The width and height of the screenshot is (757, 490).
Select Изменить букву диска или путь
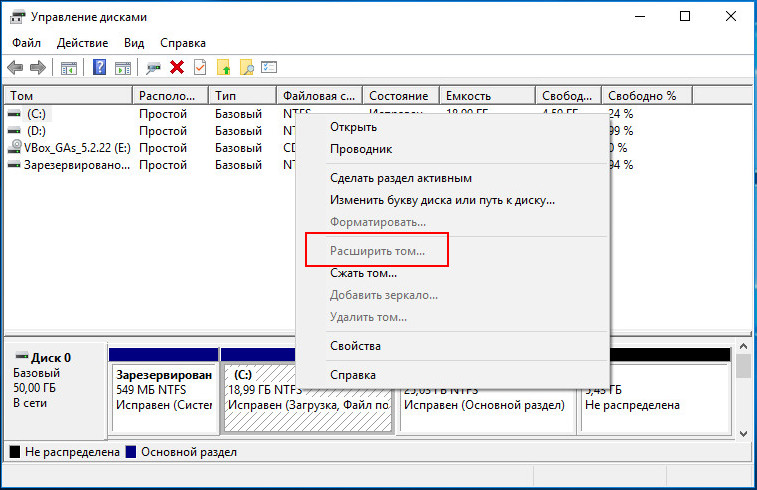[453, 200]
